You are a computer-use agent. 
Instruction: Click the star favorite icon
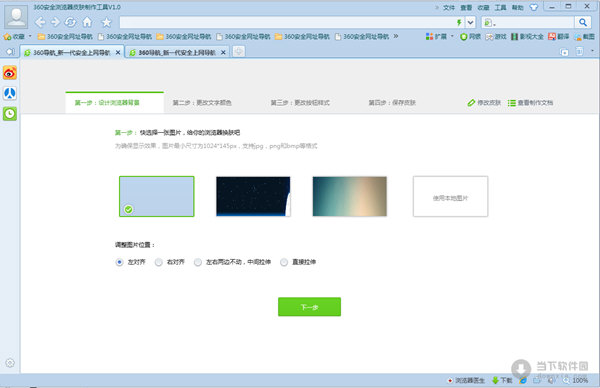106,22
